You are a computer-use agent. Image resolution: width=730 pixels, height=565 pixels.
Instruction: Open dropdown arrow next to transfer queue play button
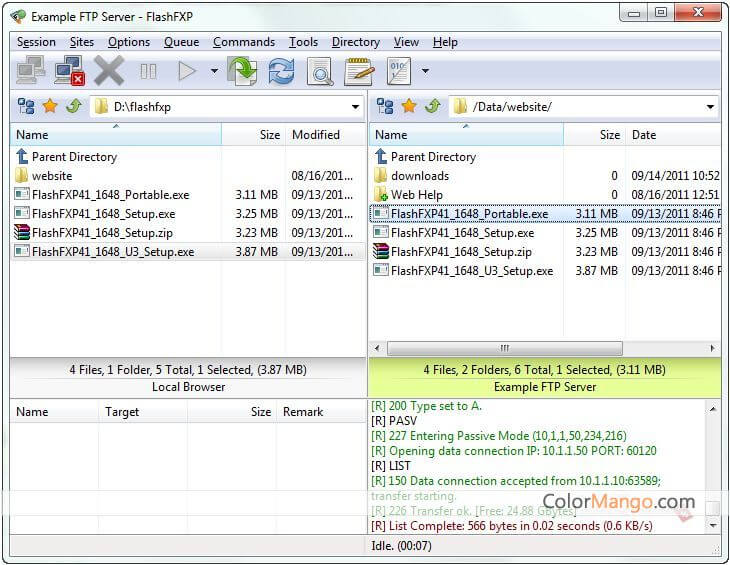(x=214, y=71)
